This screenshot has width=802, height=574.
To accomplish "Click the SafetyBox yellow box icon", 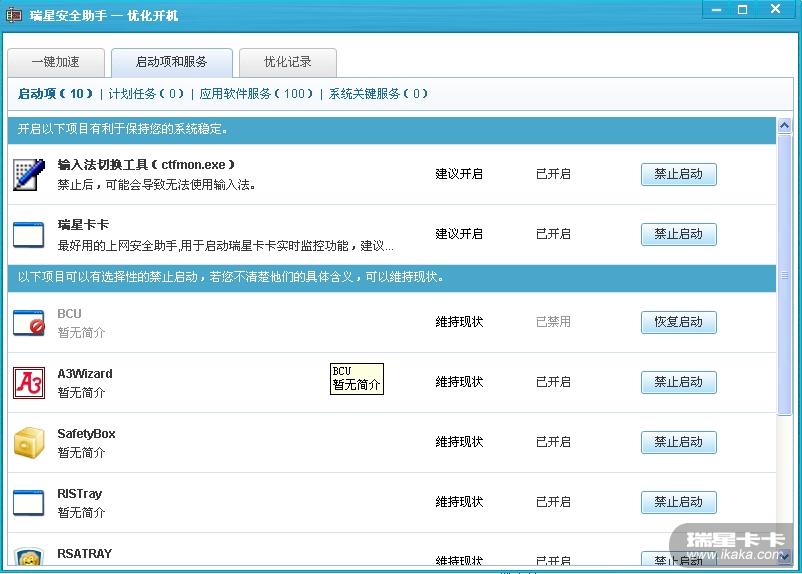I will click(29, 443).
